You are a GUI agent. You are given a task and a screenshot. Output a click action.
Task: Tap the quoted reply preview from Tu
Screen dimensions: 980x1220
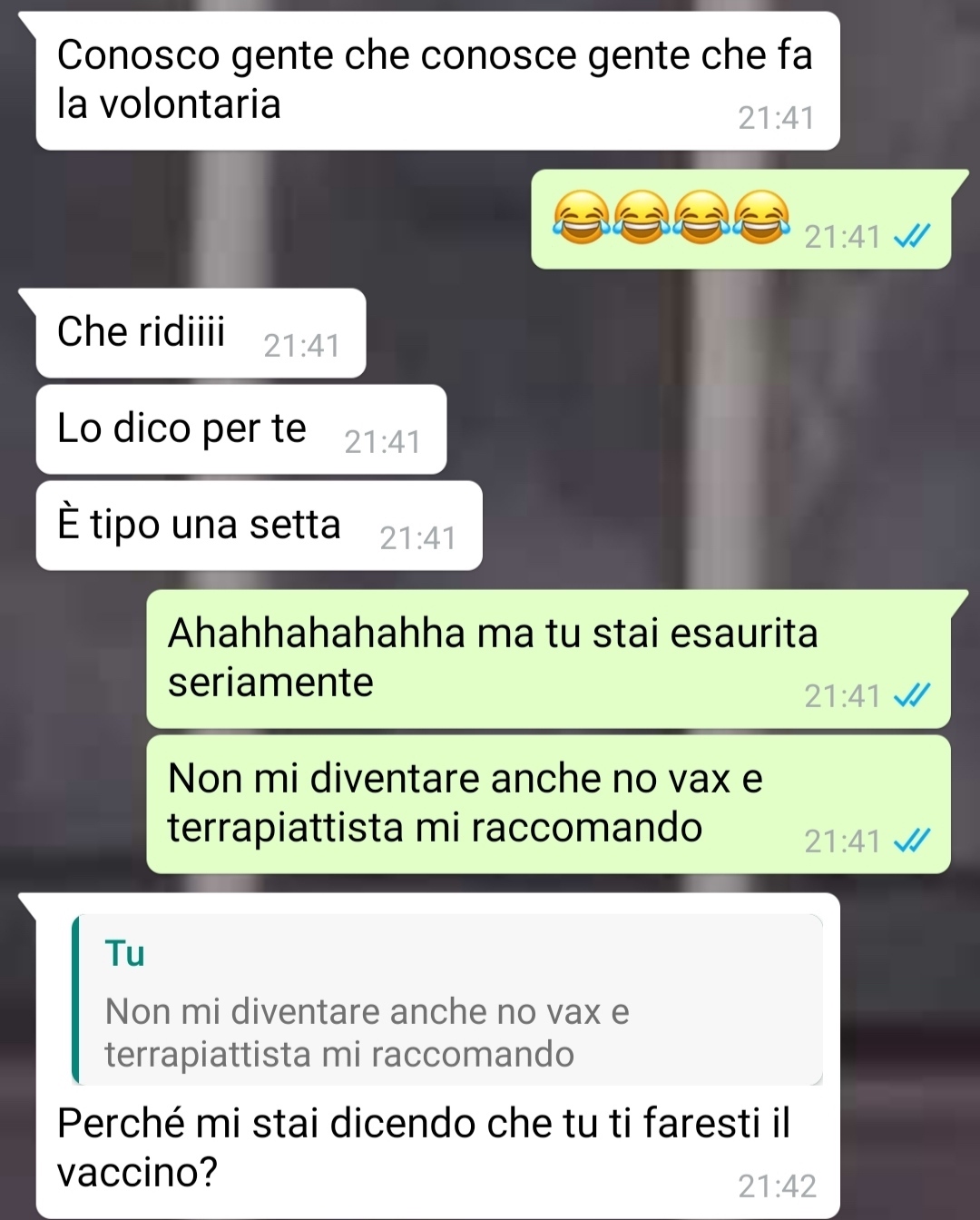coord(447,999)
